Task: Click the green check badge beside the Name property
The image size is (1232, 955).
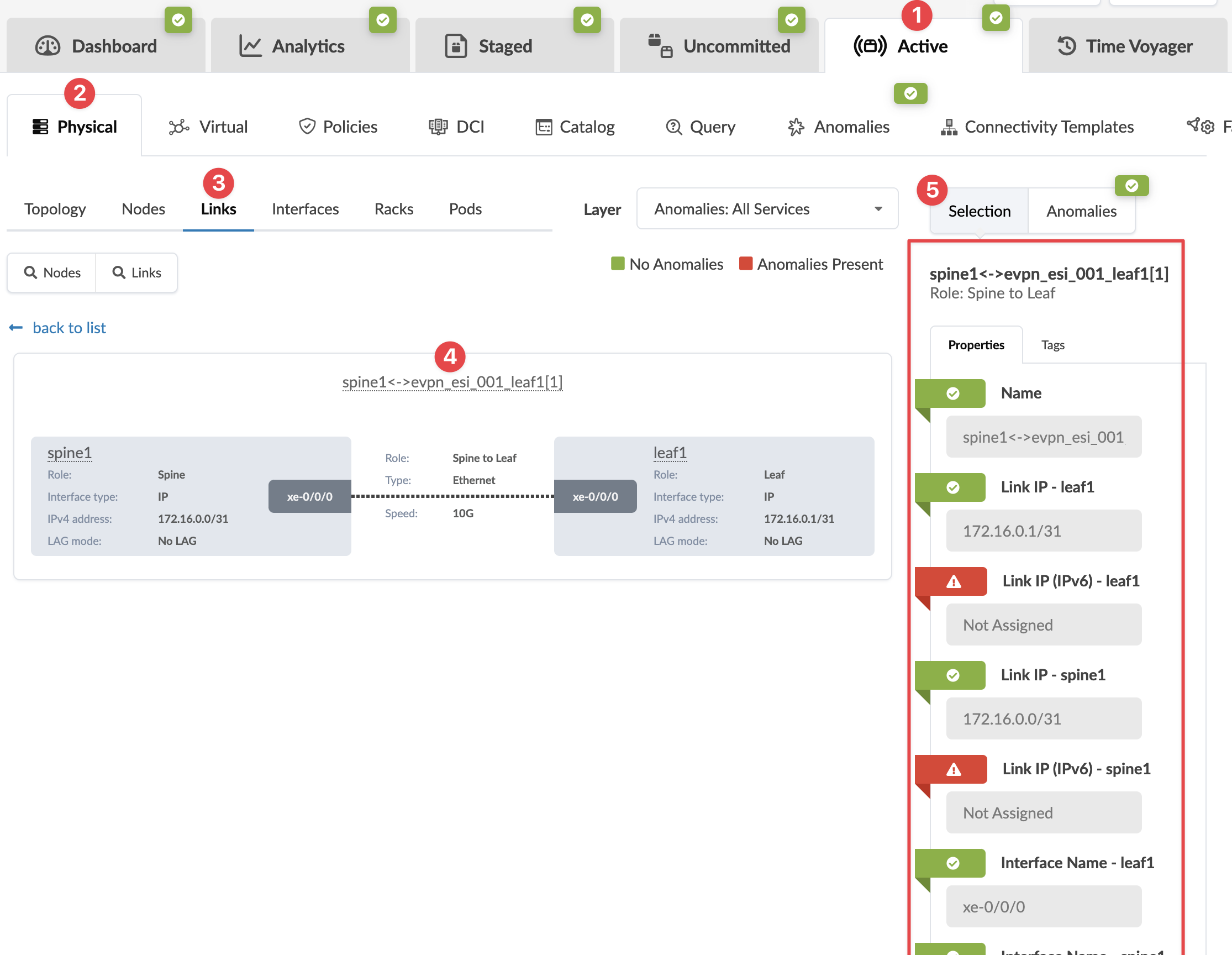Action: [x=952, y=393]
